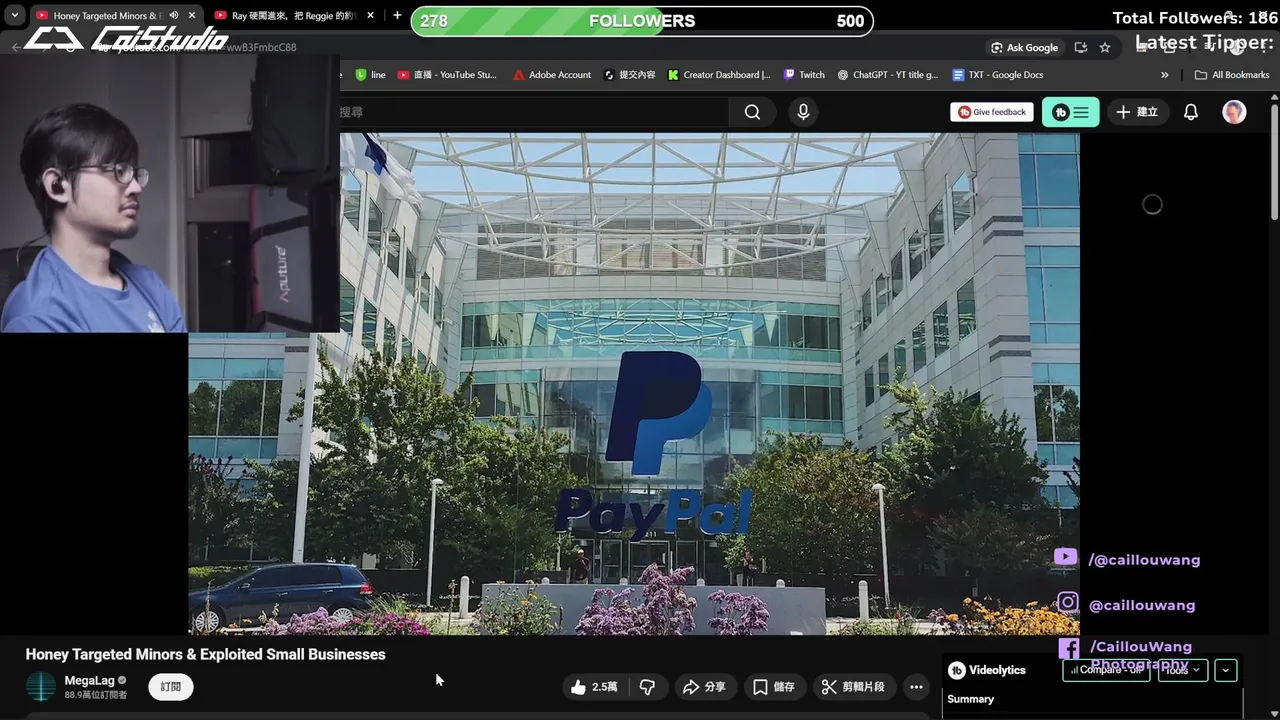Open the ChatGPT - YT title bookmark

pyautogui.click(x=888, y=75)
